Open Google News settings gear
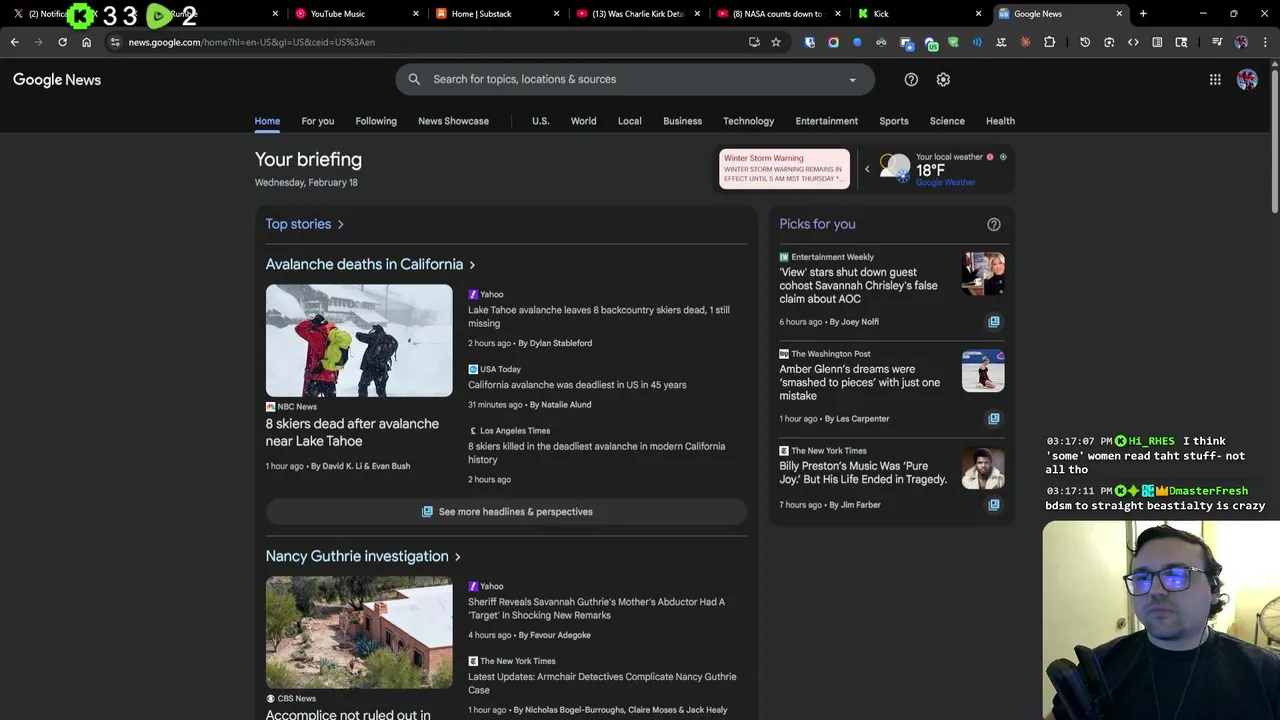 click(943, 79)
